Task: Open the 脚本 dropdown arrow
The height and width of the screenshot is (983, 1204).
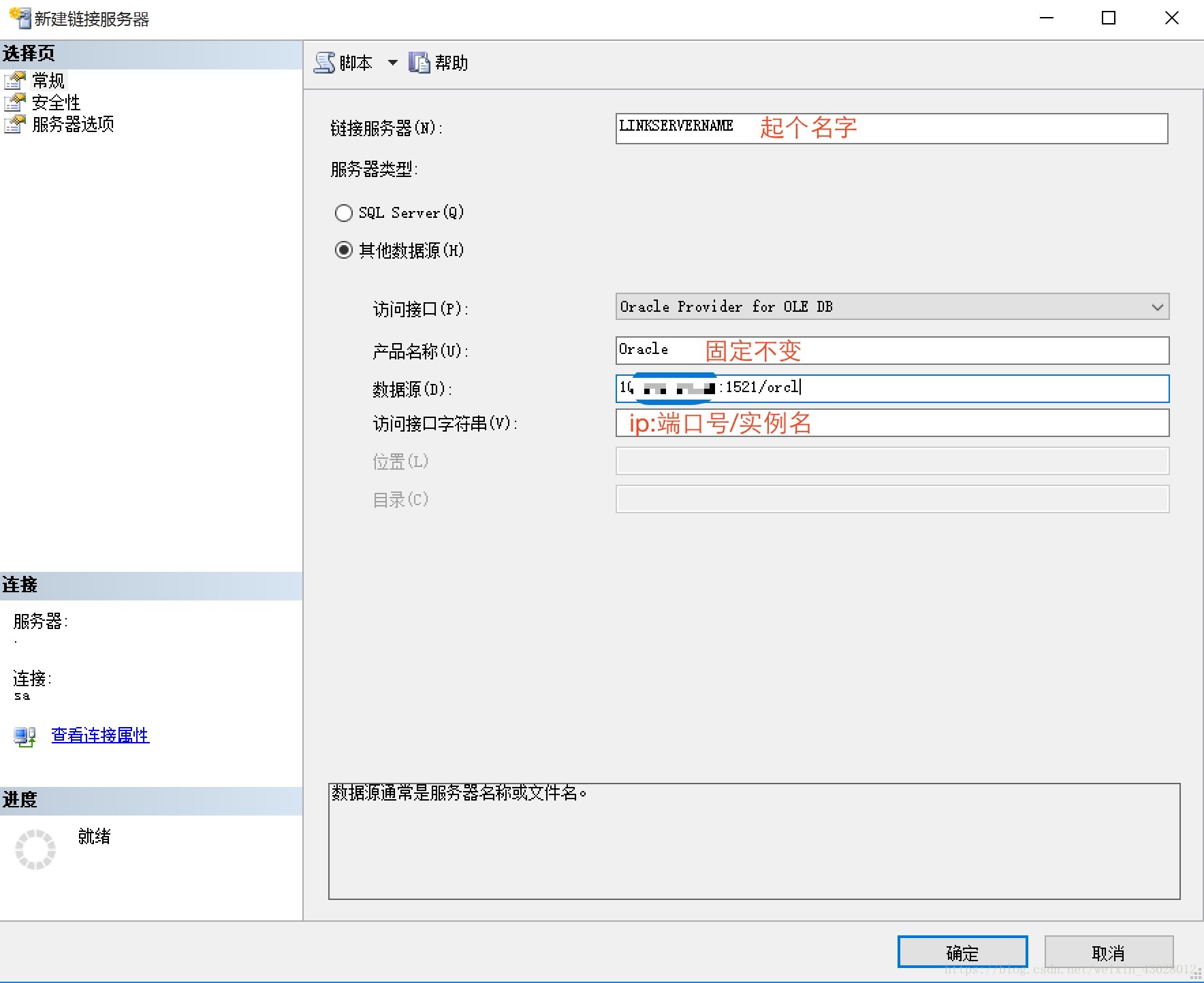Action: 393,63
